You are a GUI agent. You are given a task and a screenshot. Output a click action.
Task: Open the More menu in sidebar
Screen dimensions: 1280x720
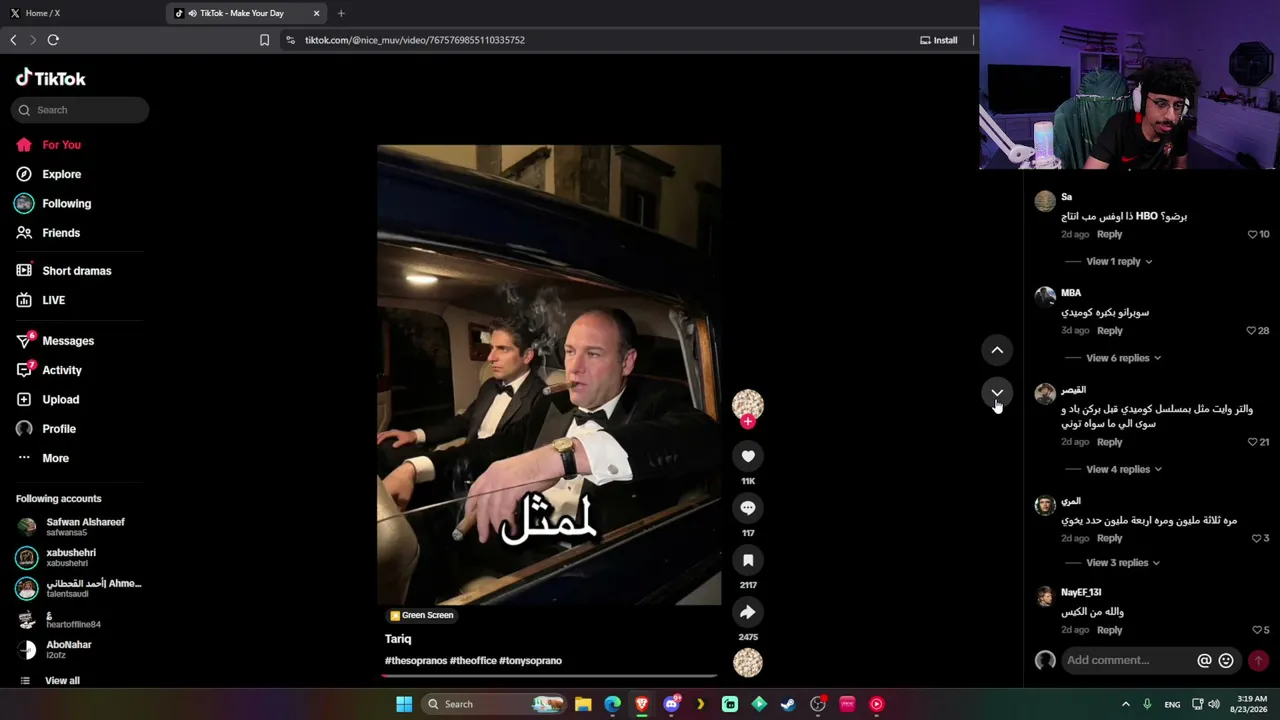click(55, 458)
